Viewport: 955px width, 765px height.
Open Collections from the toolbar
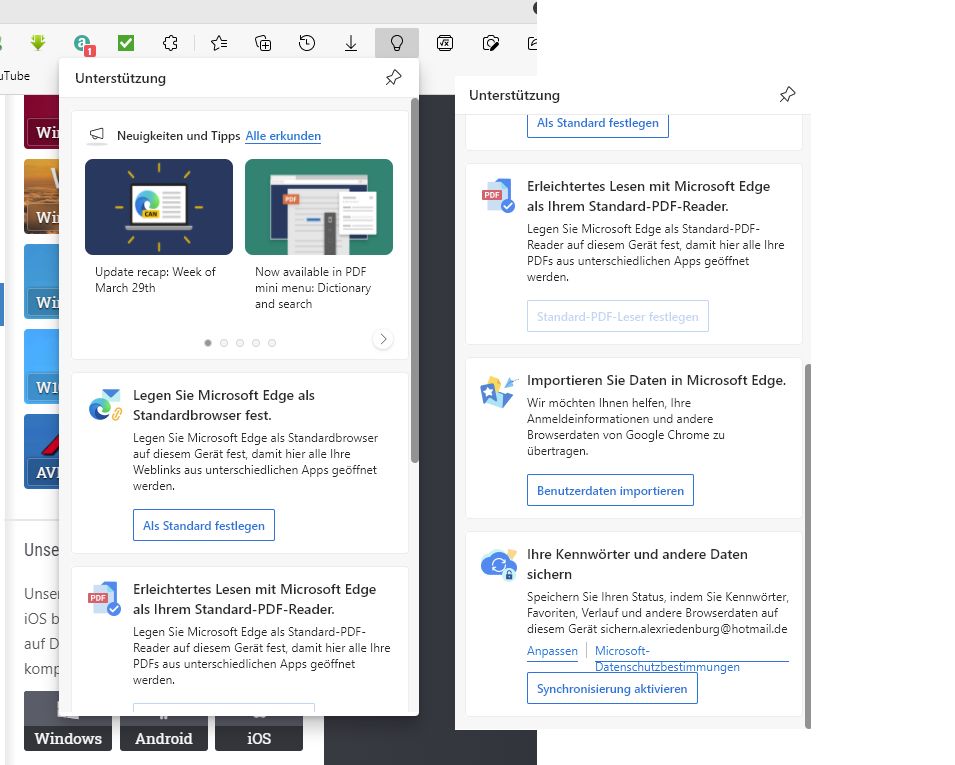[x=263, y=43]
